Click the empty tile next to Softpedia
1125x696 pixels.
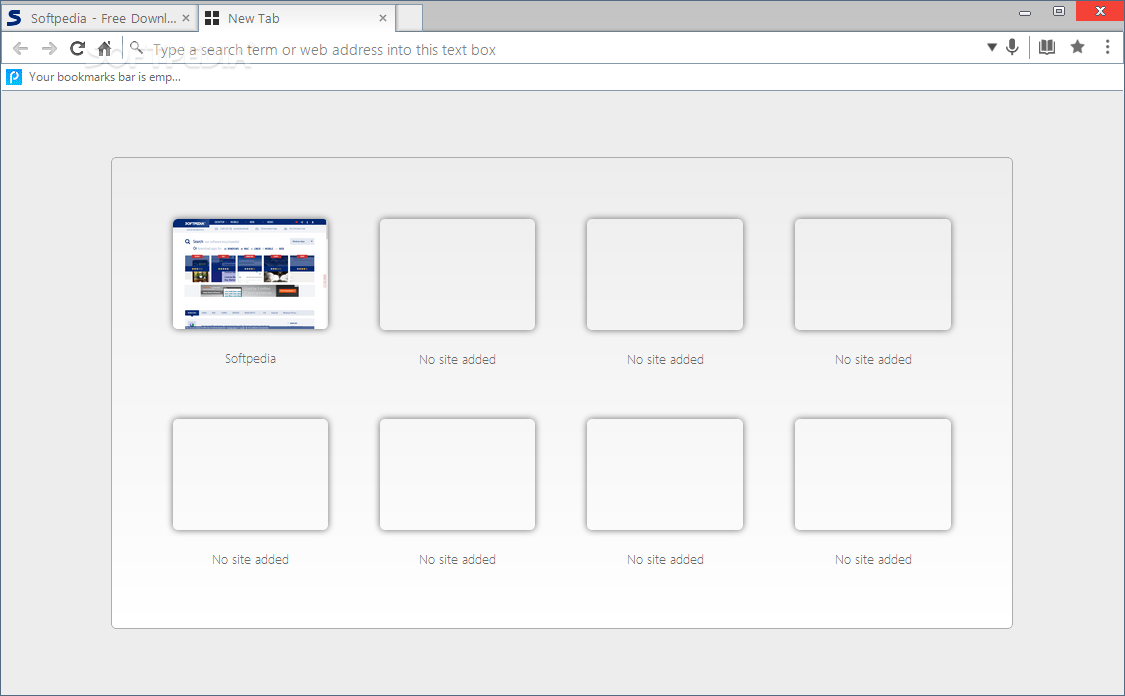(457, 274)
